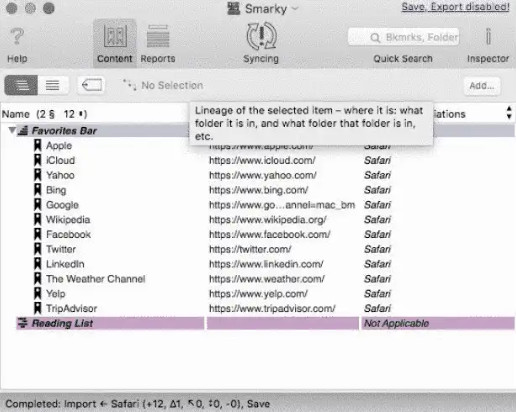Click the magnifier icon in Quick Search
Screen dimensions: 516x412
click(x=375, y=38)
